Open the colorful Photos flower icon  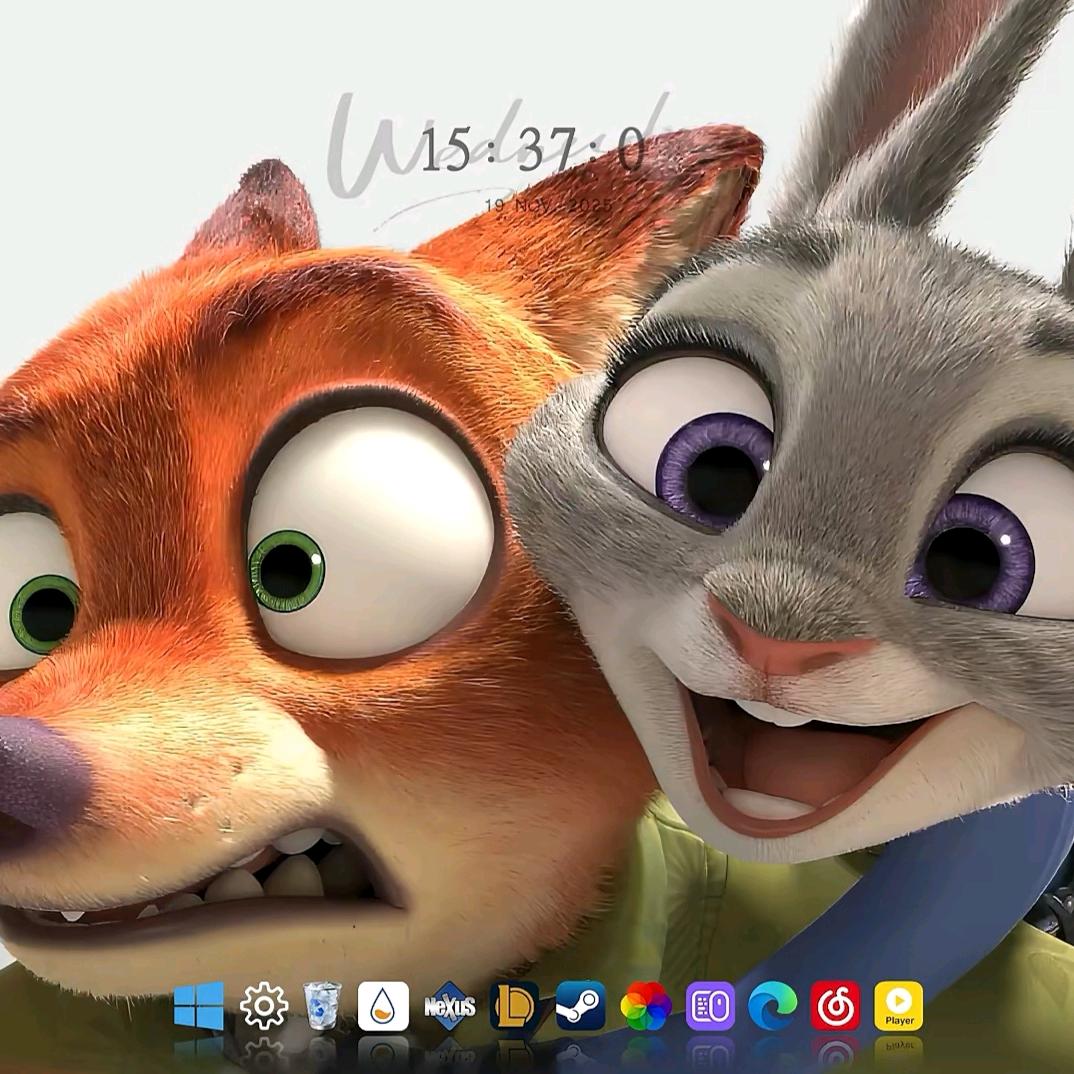[x=645, y=1006]
